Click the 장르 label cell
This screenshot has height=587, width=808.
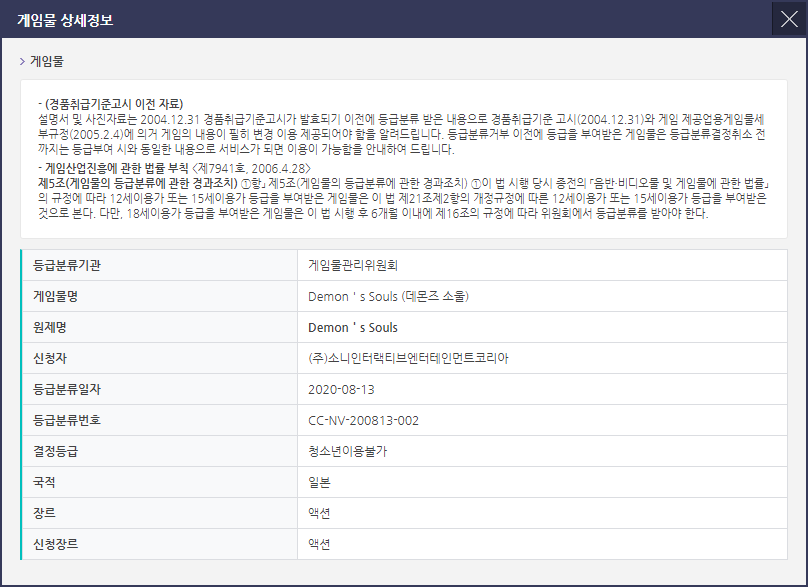160,513
